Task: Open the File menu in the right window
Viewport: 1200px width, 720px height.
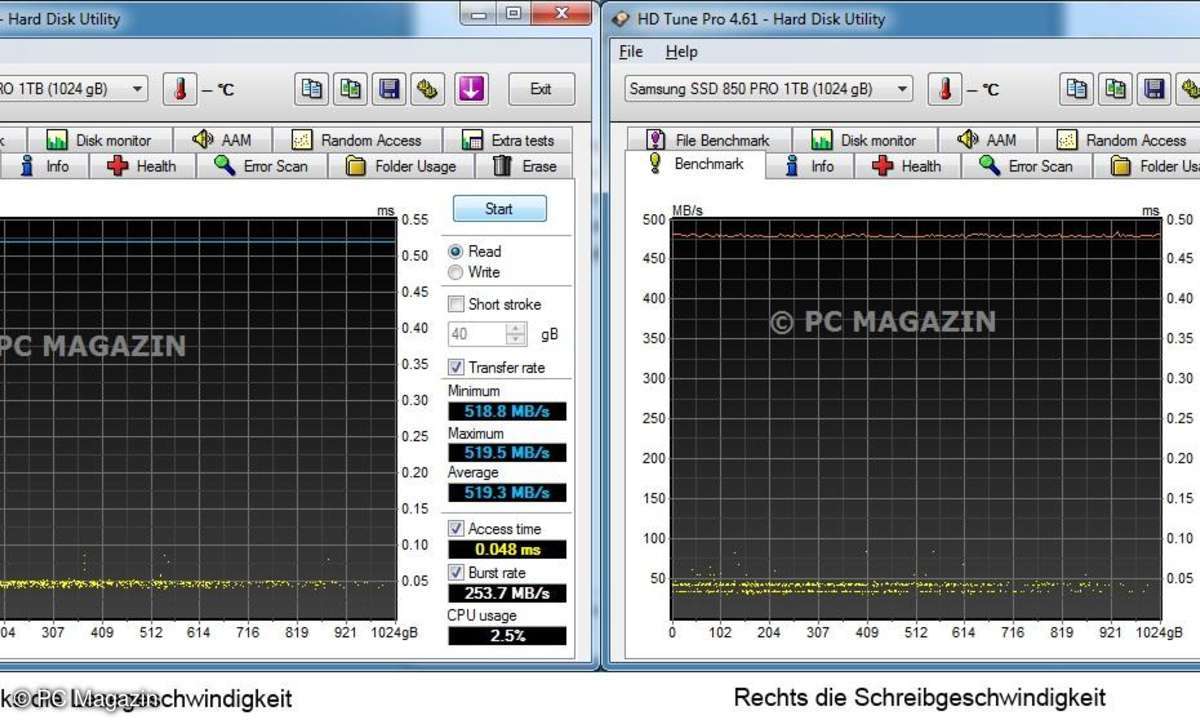Action: point(631,52)
